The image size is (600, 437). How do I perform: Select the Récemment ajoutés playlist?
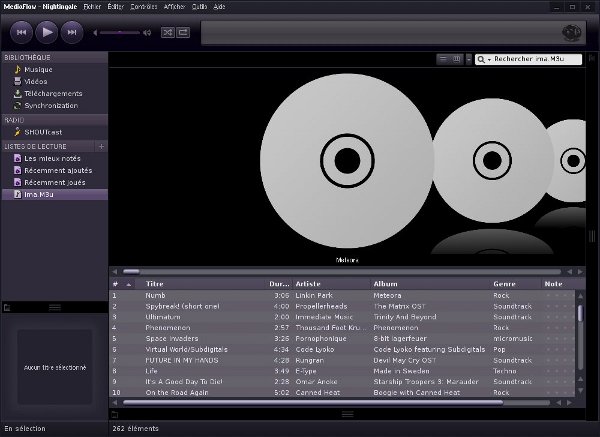[59, 170]
